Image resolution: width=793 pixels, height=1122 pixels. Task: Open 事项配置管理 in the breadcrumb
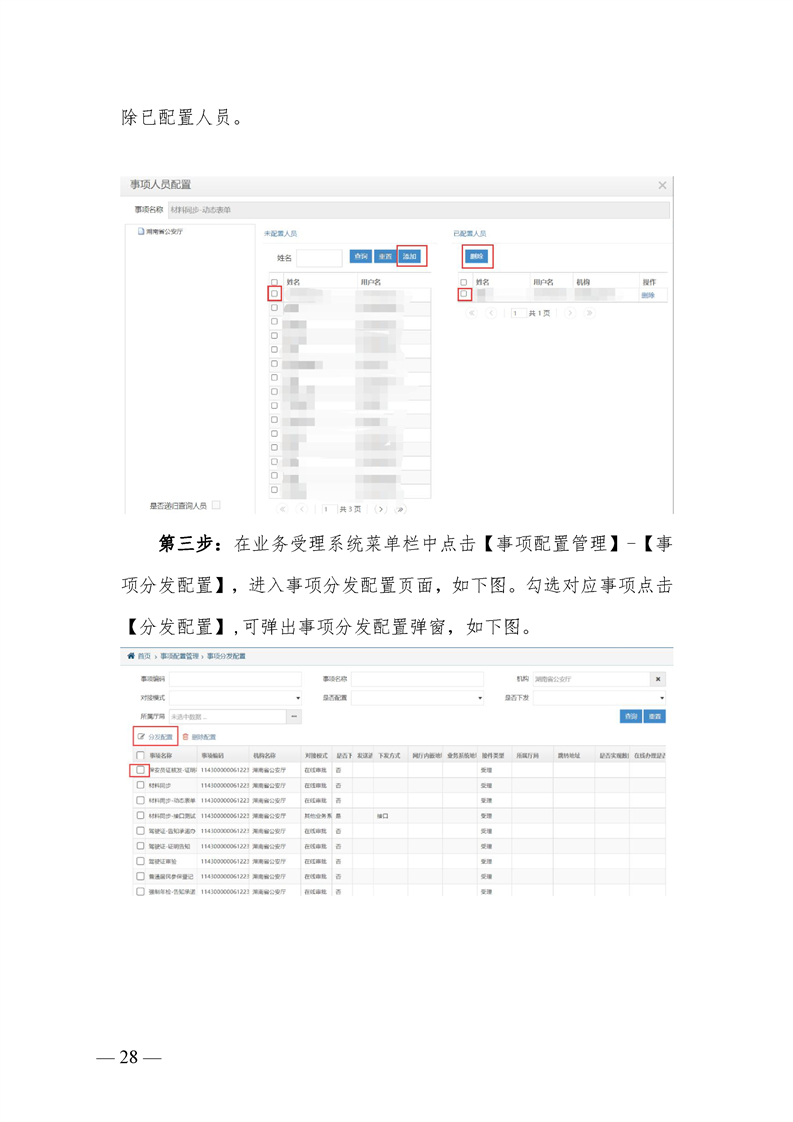coord(180,656)
